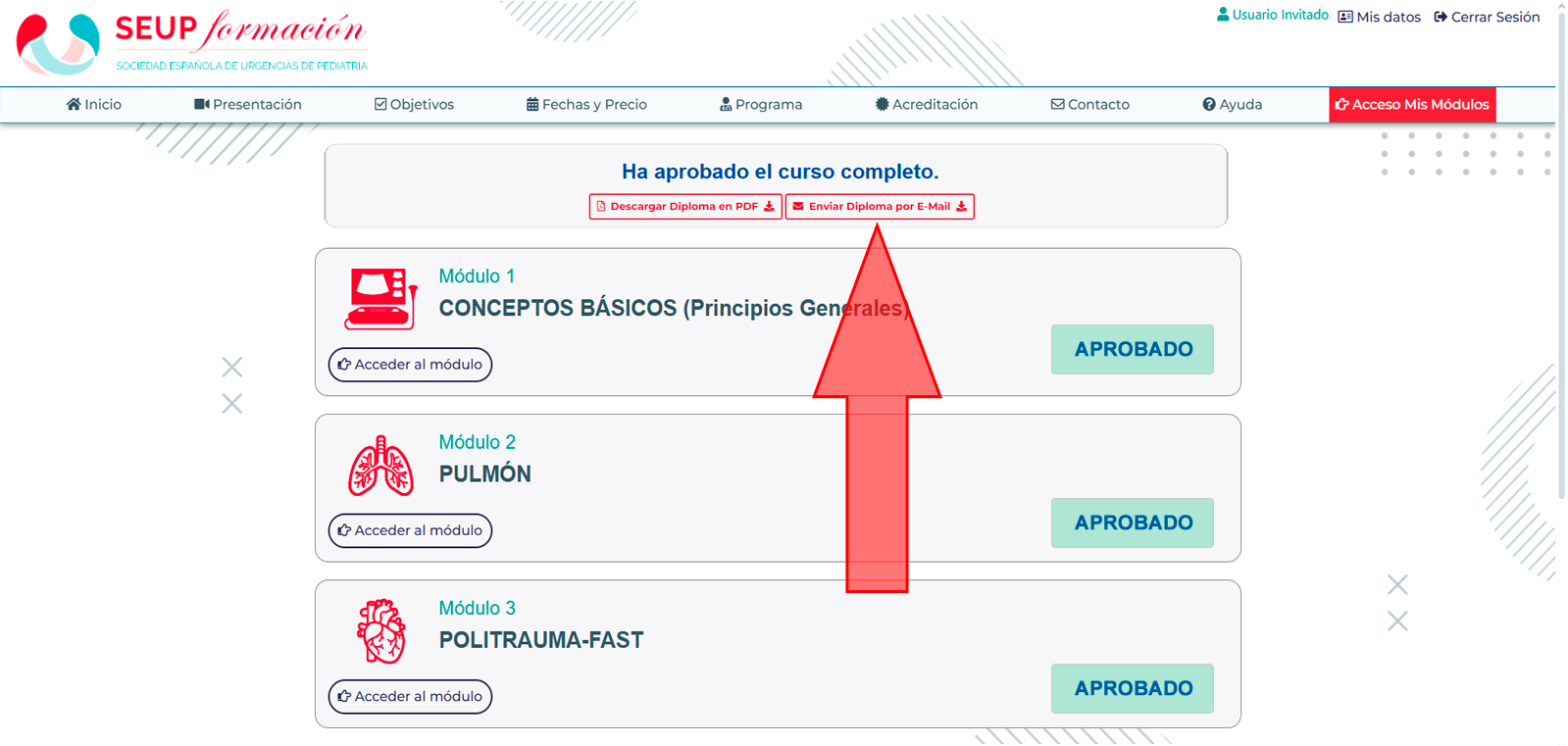
Task: Access Módulo 1 via Acceder al módulo
Action: [x=410, y=365]
